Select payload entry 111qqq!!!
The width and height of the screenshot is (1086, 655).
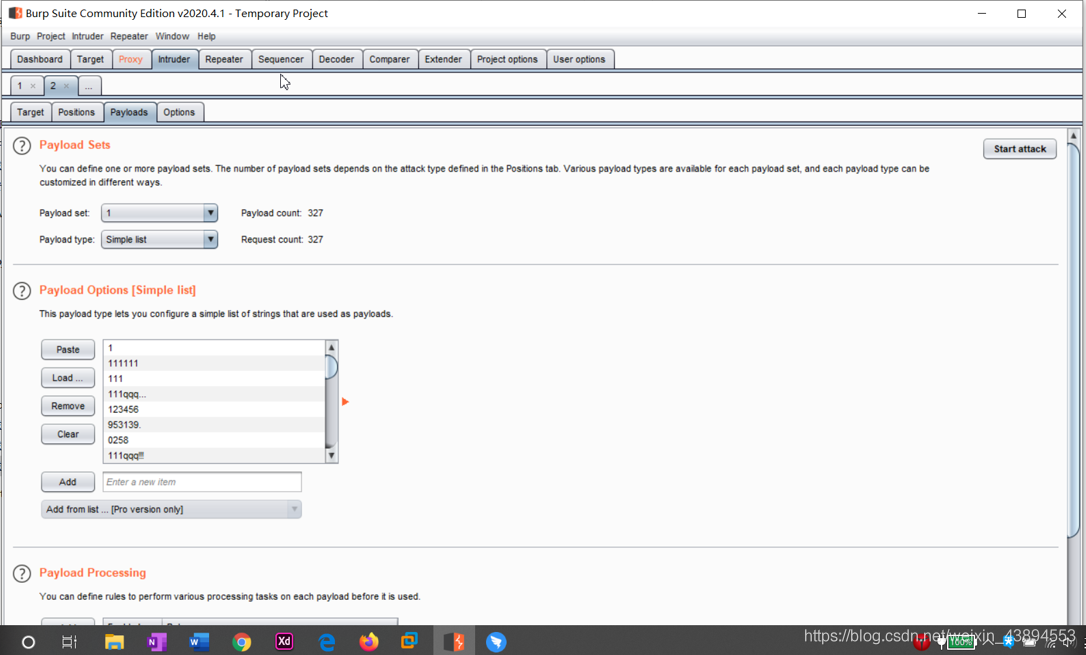click(214, 455)
